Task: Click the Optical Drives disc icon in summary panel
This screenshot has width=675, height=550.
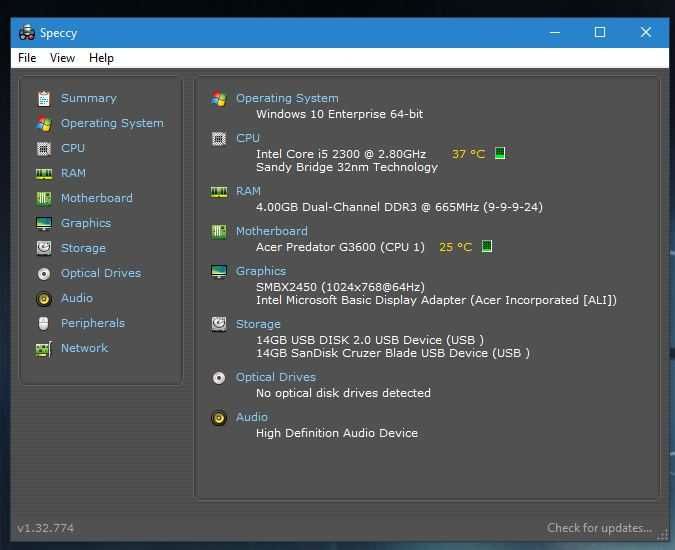Action: click(x=219, y=378)
